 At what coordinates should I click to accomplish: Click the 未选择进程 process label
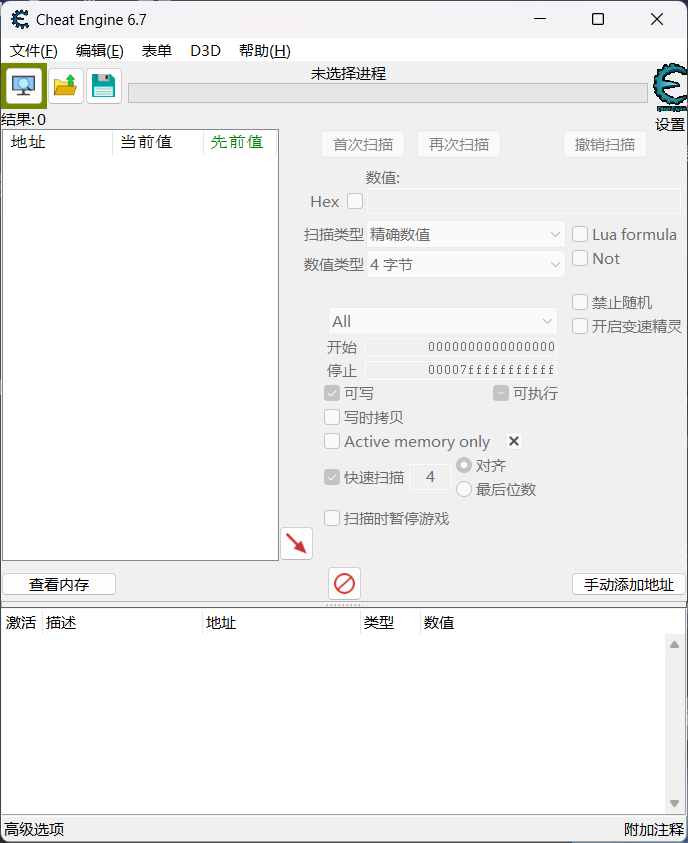pos(348,74)
